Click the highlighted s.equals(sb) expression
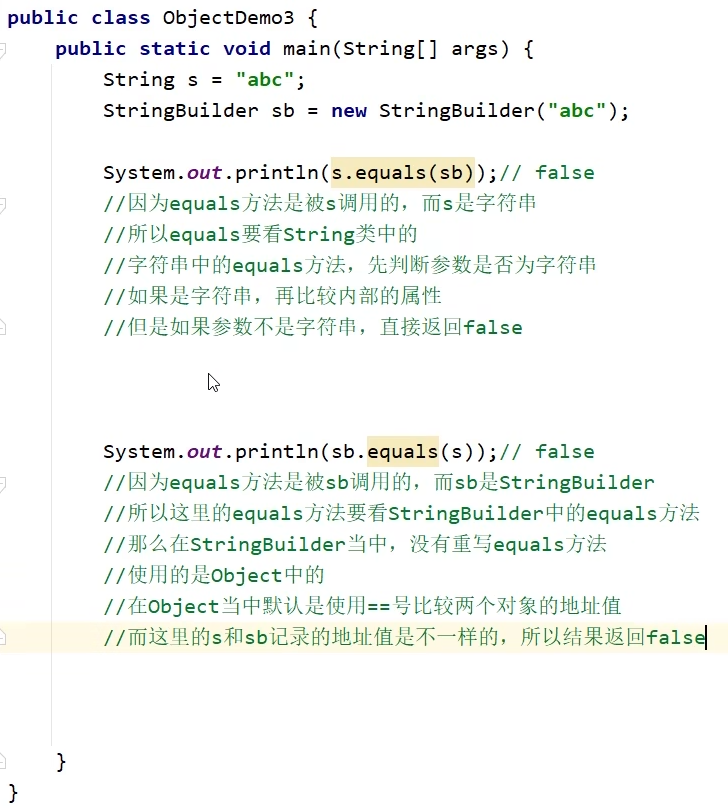The width and height of the screenshot is (728, 808). (402, 173)
